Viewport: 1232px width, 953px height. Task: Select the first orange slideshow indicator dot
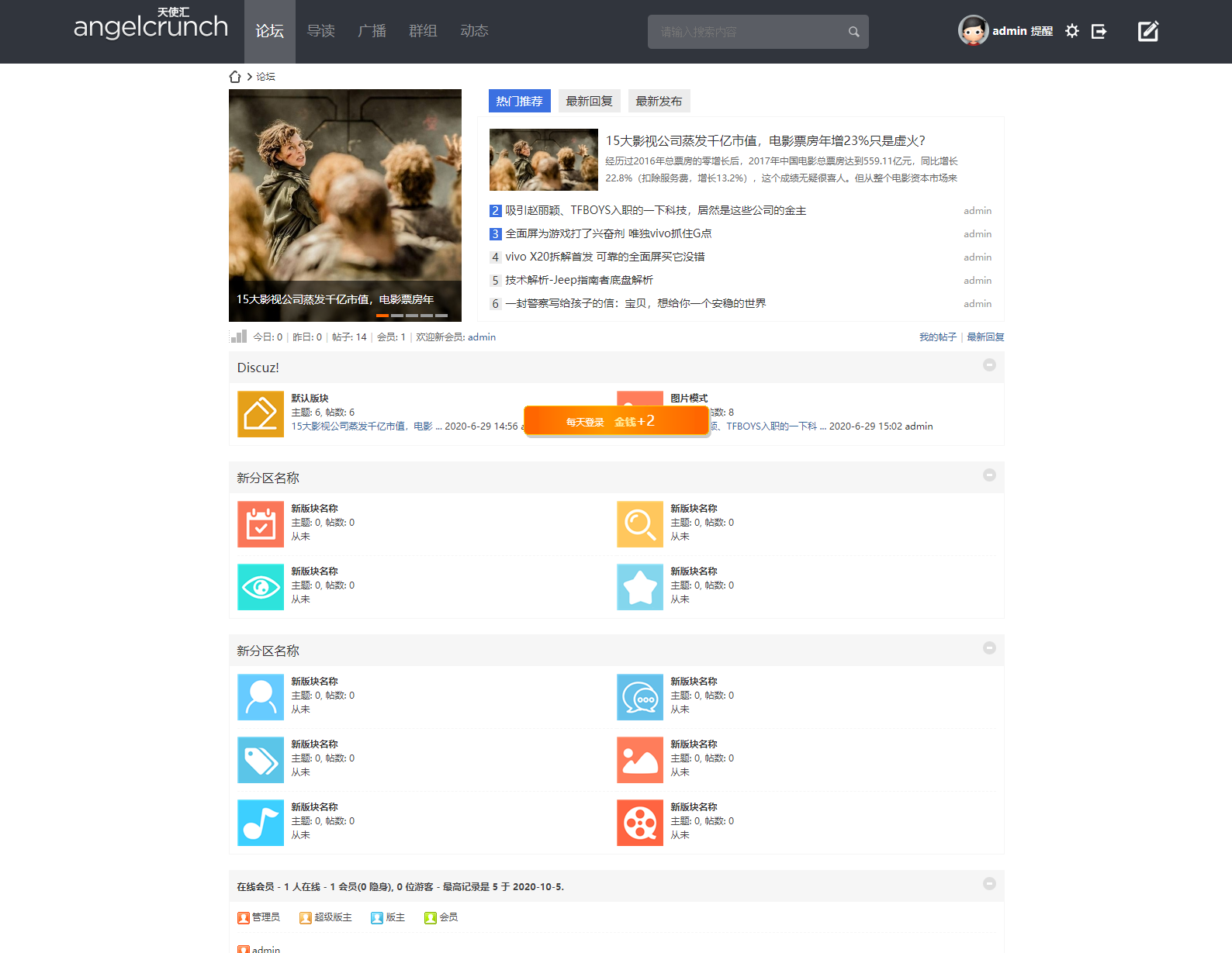382,316
